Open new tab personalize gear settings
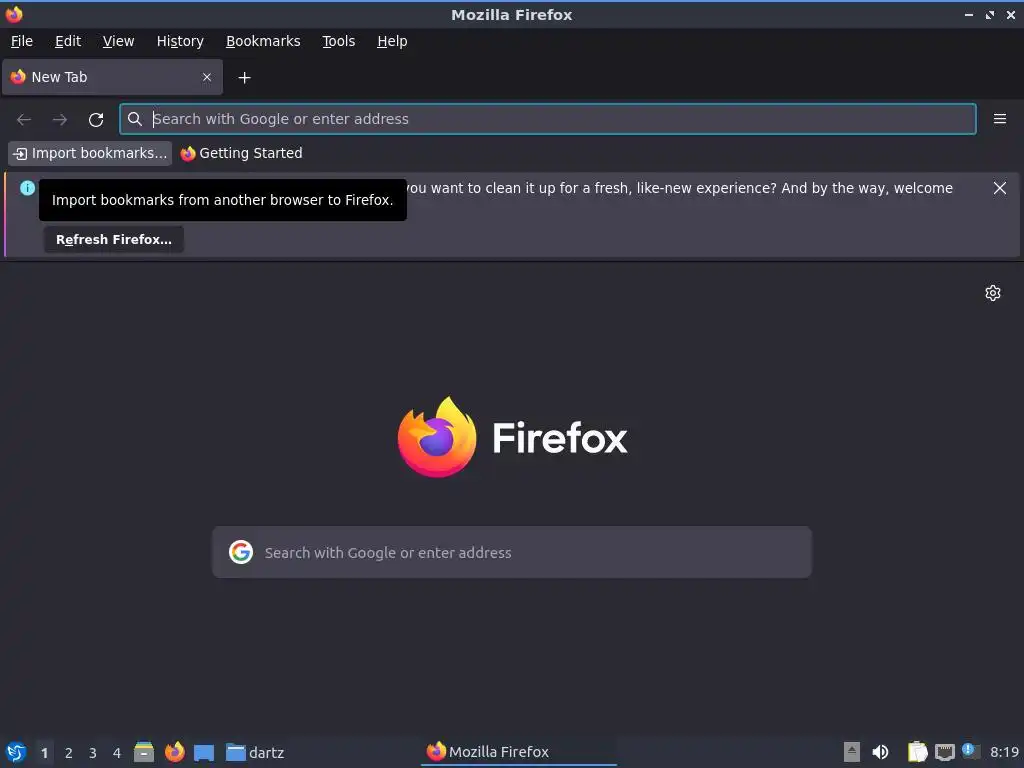 point(993,293)
